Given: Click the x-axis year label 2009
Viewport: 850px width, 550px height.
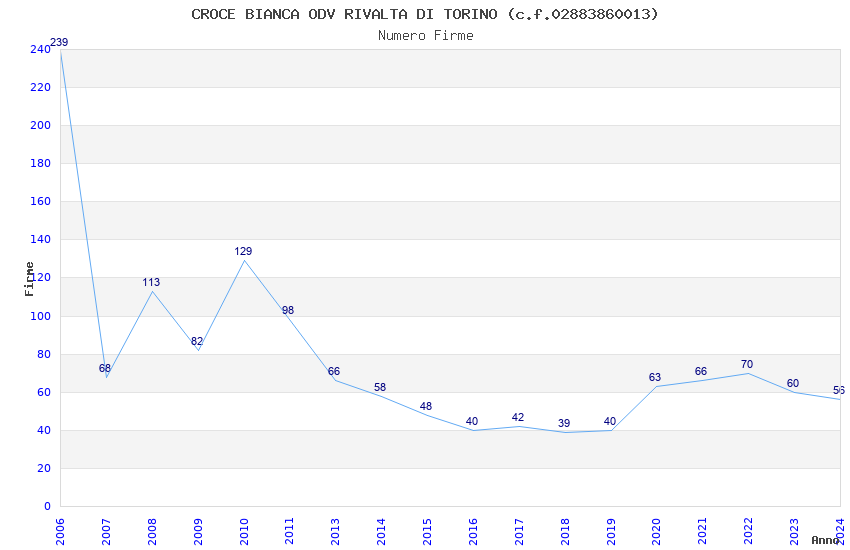Looking at the screenshot, I should pyautogui.click(x=198, y=531).
